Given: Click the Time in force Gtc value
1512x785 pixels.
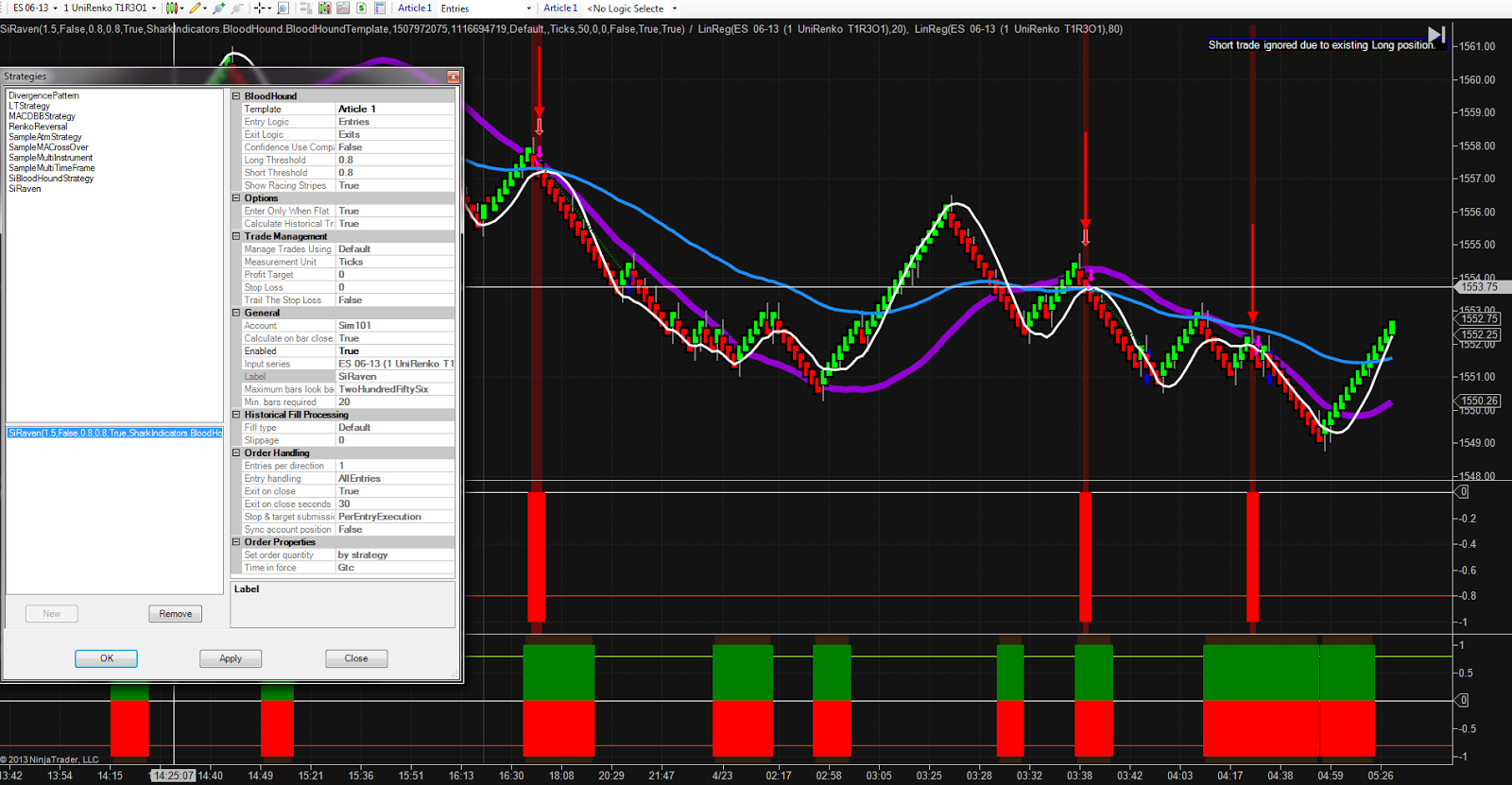Looking at the screenshot, I should [x=395, y=568].
